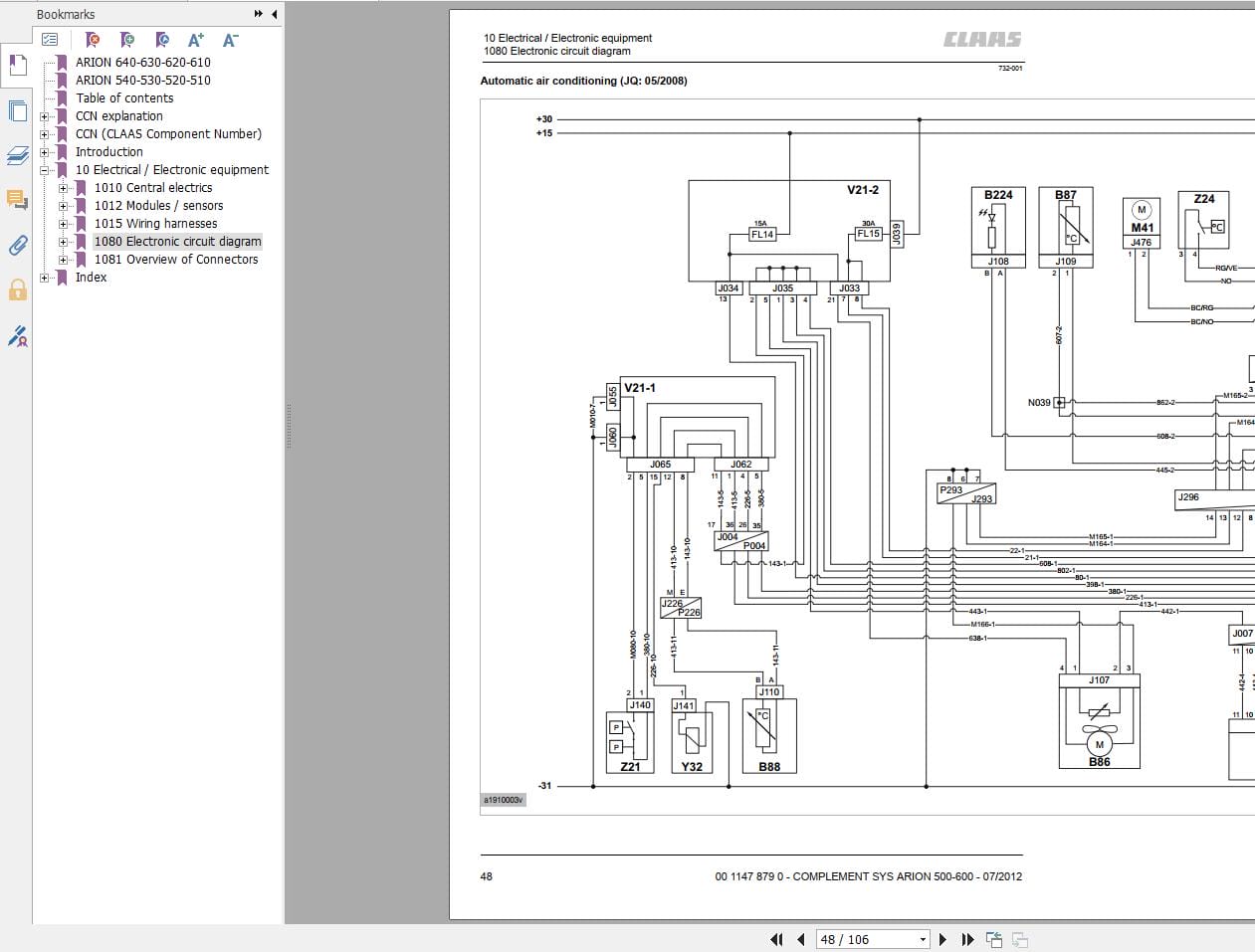Image resolution: width=1255 pixels, height=952 pixels.
Task: Go to the previous page
Action: click(x=801, y=939)
